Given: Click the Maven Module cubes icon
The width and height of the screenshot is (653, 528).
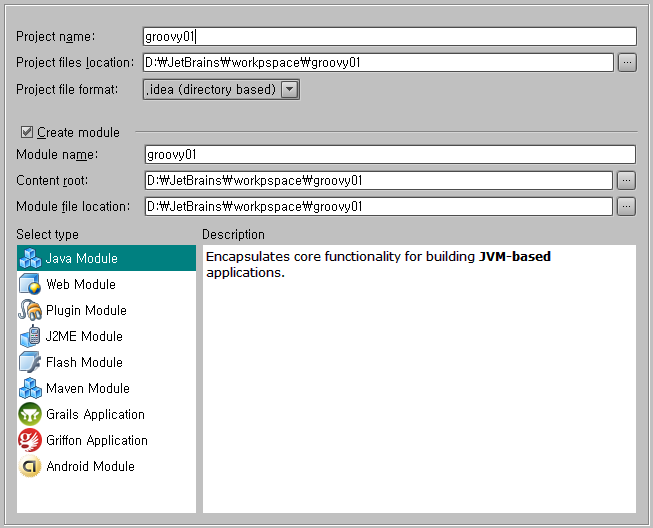Looking at the screenshot, I should point(30,388).
